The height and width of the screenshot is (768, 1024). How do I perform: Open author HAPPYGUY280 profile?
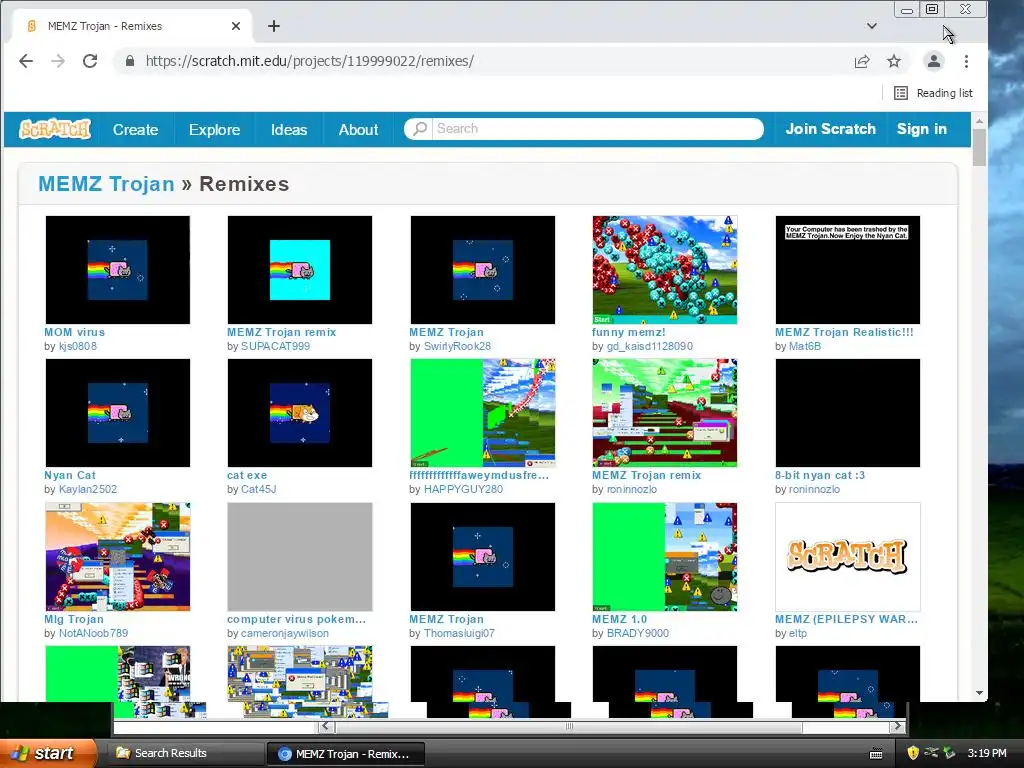tap(463, 489)
